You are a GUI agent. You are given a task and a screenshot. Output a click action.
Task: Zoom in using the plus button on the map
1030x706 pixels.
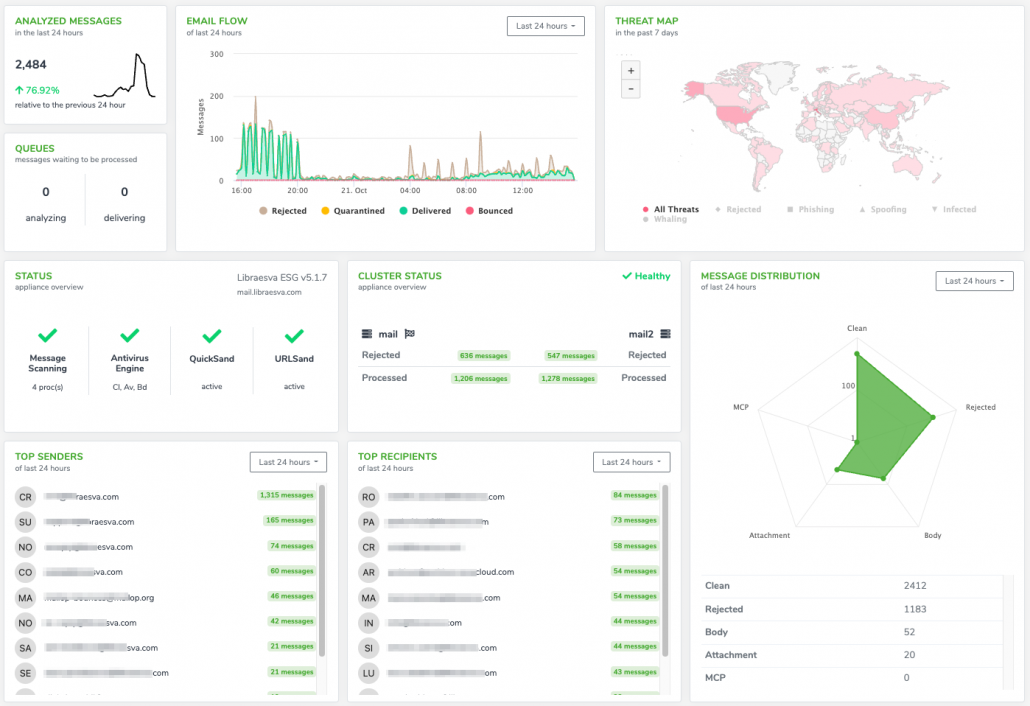pos(631,71)
